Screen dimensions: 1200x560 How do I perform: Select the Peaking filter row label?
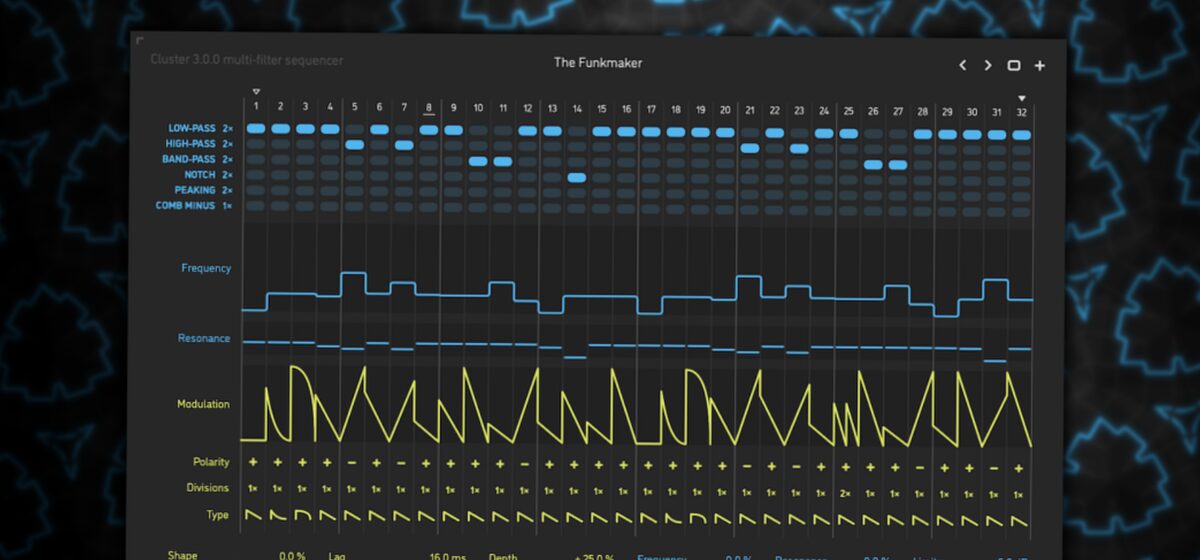(x=193, y=190)
